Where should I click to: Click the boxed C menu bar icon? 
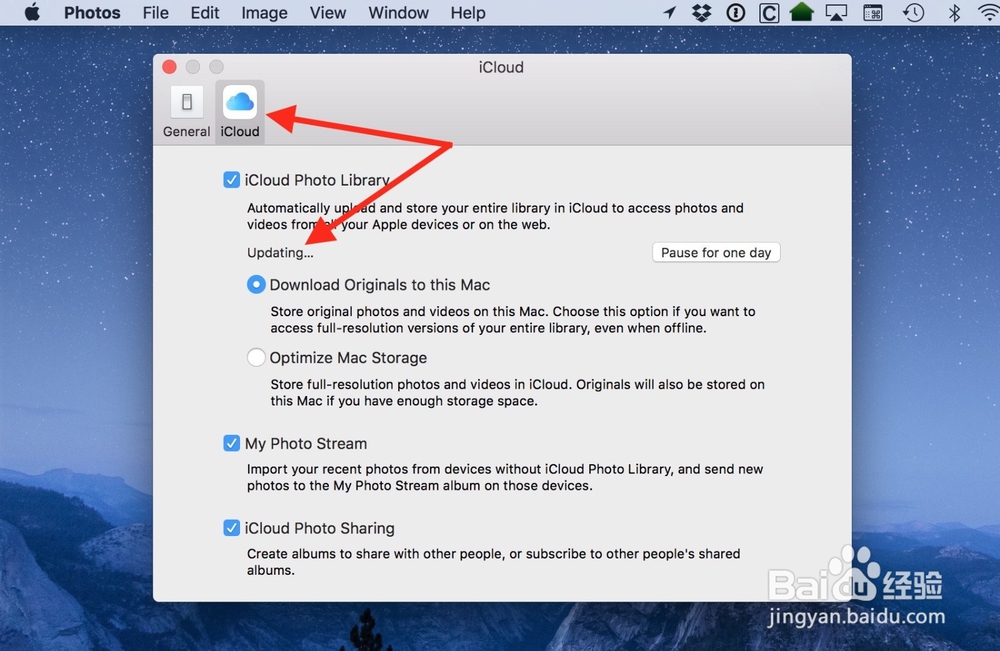(769, 13)
